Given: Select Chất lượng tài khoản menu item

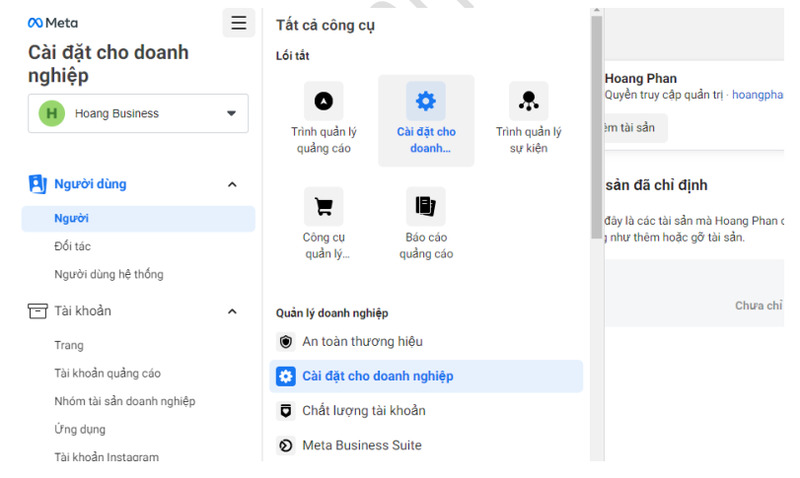Looking at the screenshot, I should tap(426, 411).
